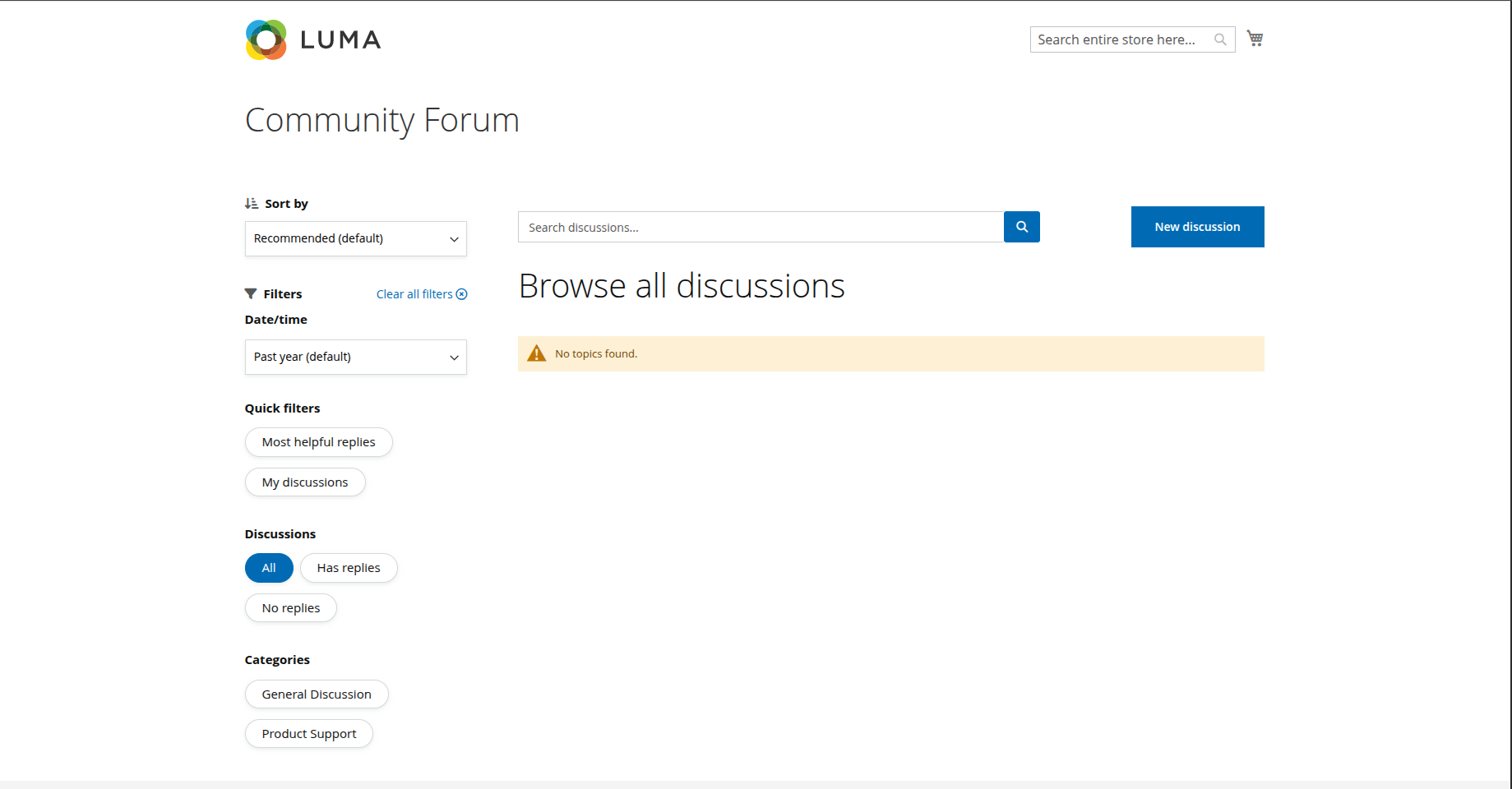Image resolution: width=1512 pixels, height=789 pixels.
Task: Select the Has replies filter
Action: point(349,568)
